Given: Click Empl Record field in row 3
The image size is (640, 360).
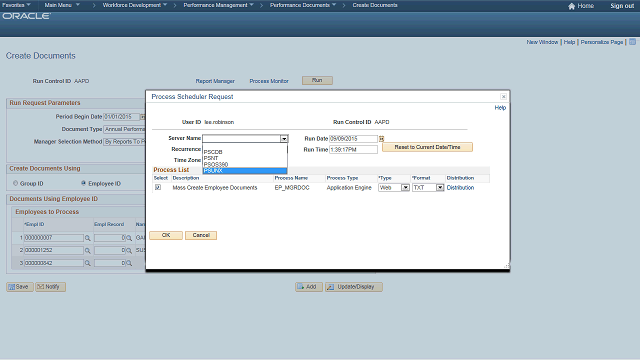Looking at the screenshot, I should [x=110, y=263].
